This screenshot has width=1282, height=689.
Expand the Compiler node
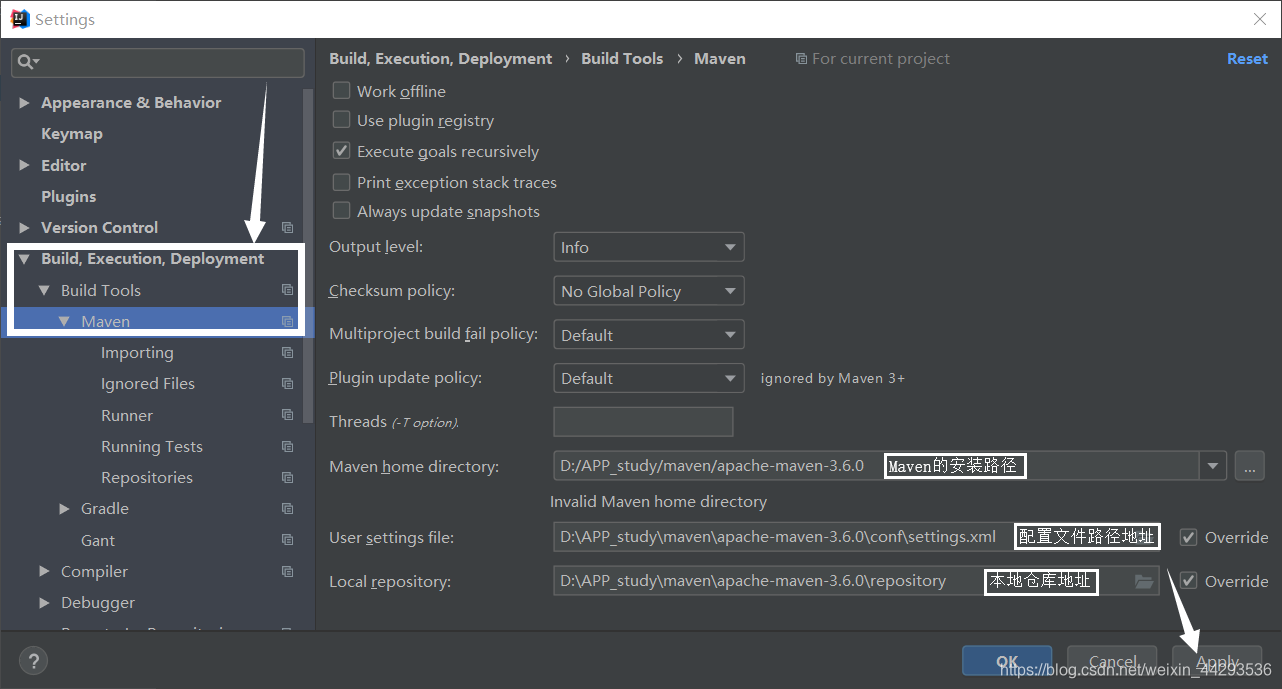[x=44, y=572]
